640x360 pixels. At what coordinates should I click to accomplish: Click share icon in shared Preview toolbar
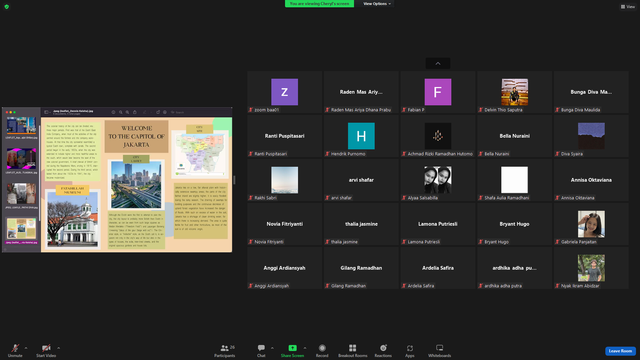tap(135, 112)
